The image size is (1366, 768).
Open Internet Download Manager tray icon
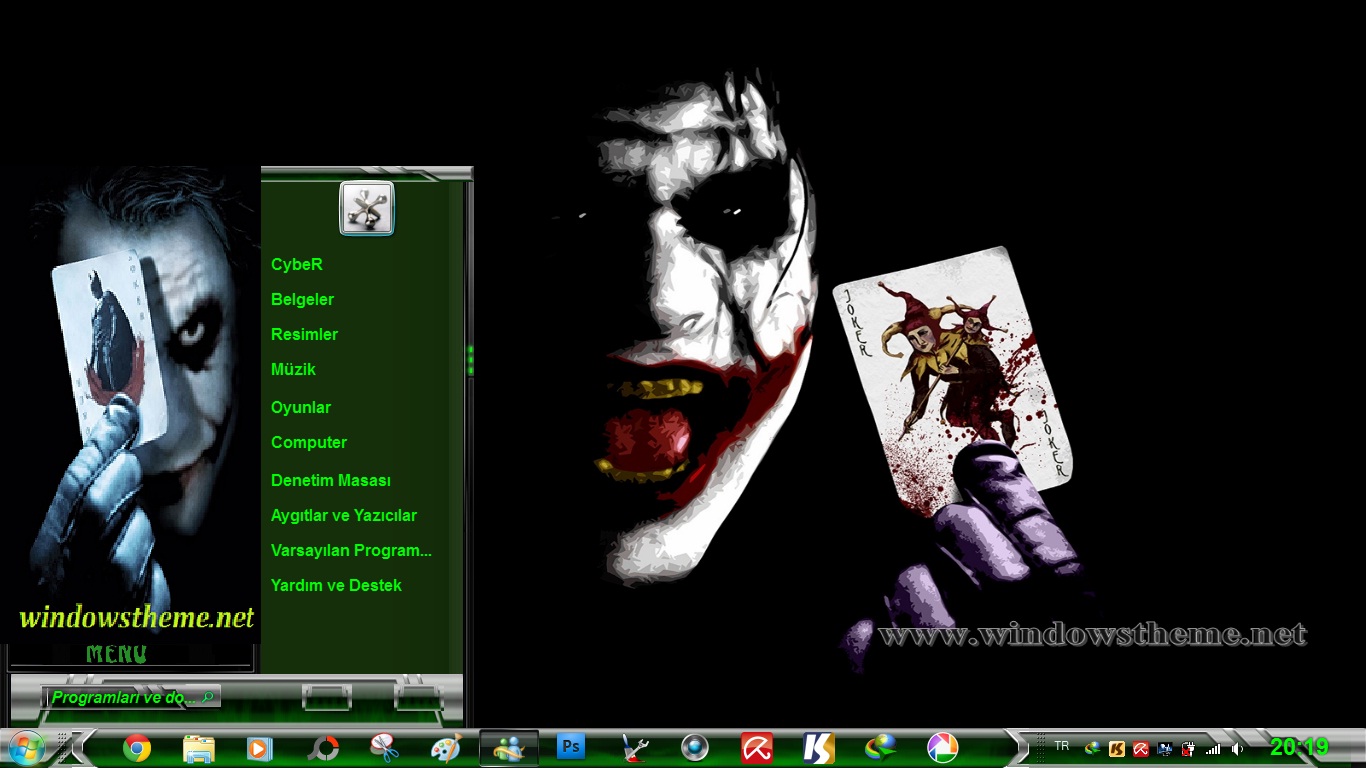tap(1093, 748)
